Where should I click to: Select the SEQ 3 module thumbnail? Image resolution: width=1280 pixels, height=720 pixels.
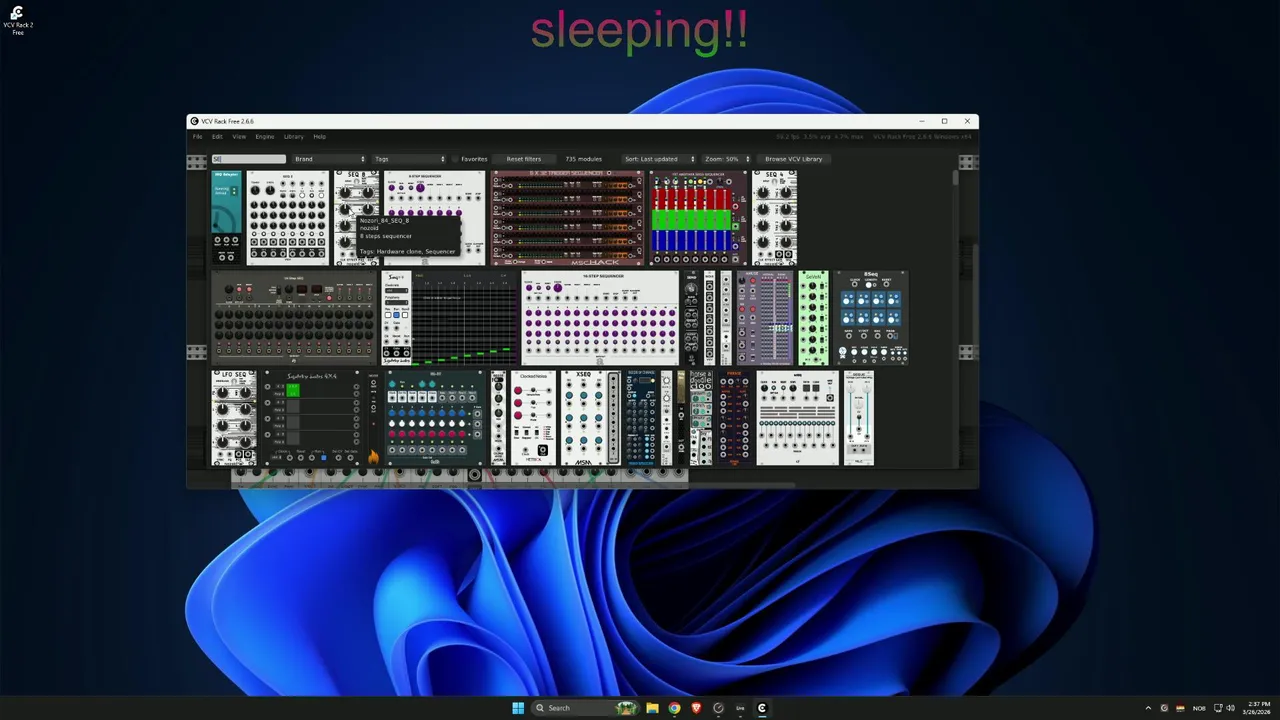(287, 218)
